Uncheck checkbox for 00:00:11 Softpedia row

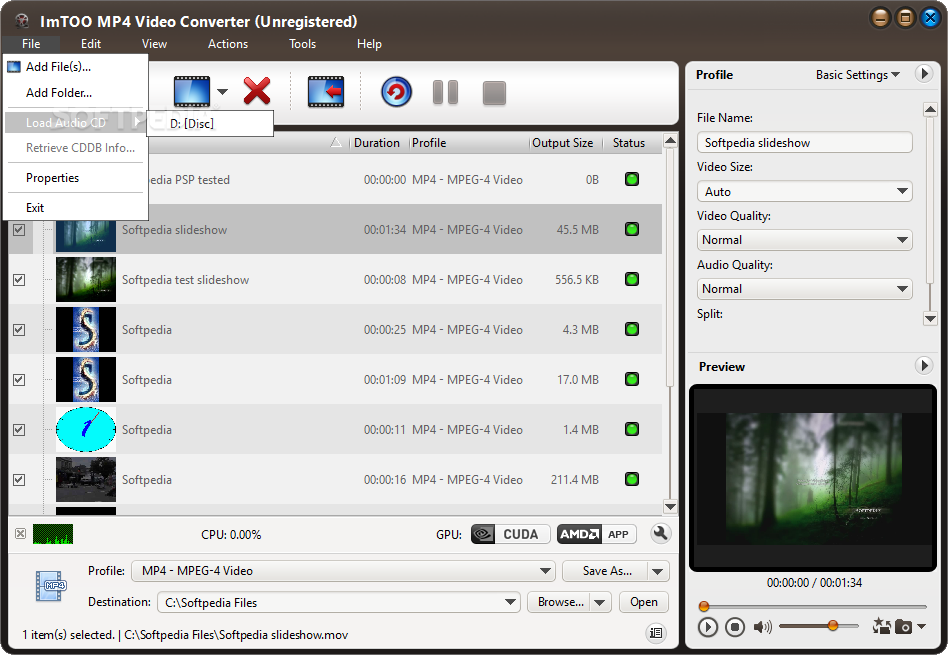tap(19, 429)
